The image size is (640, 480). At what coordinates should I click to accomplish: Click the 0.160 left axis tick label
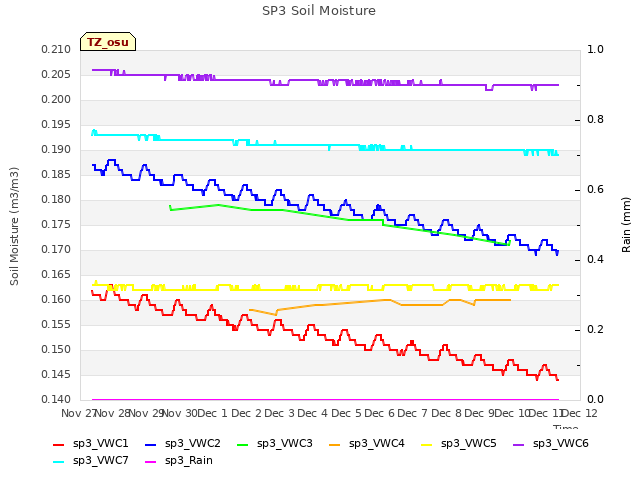[x=56, y=300]
